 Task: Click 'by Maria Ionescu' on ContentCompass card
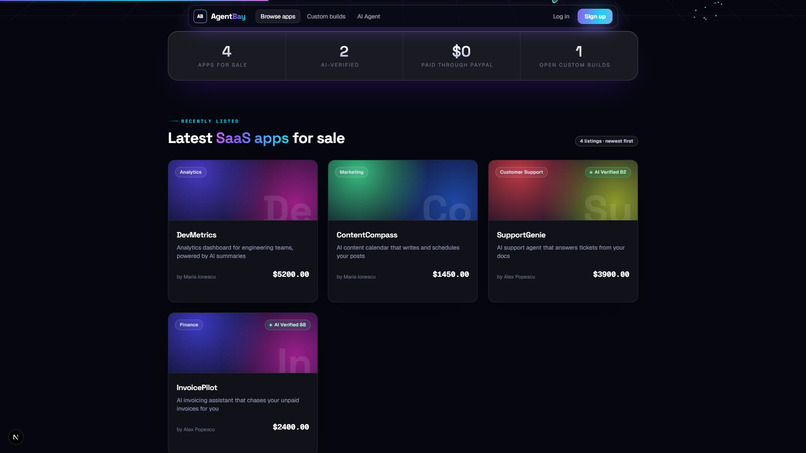point(356,277)
